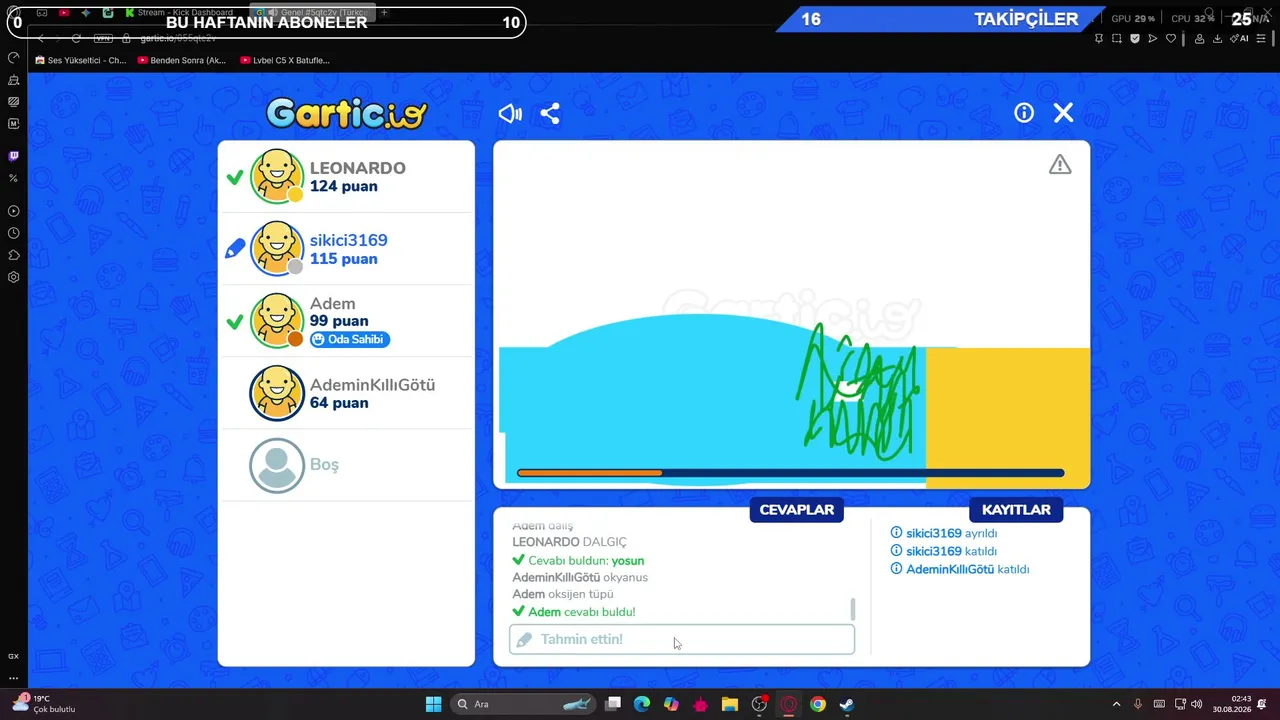Click the Twitch icon in Opera sidebar

(14, 156)
